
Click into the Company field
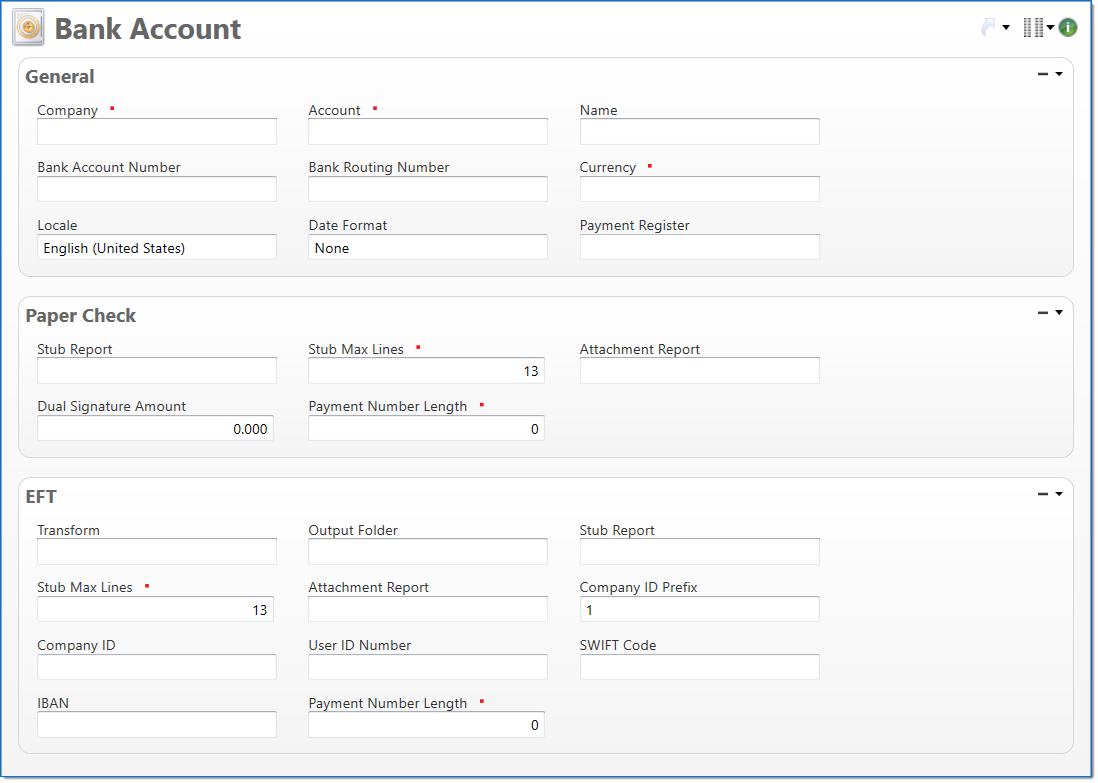pos(157,132)
